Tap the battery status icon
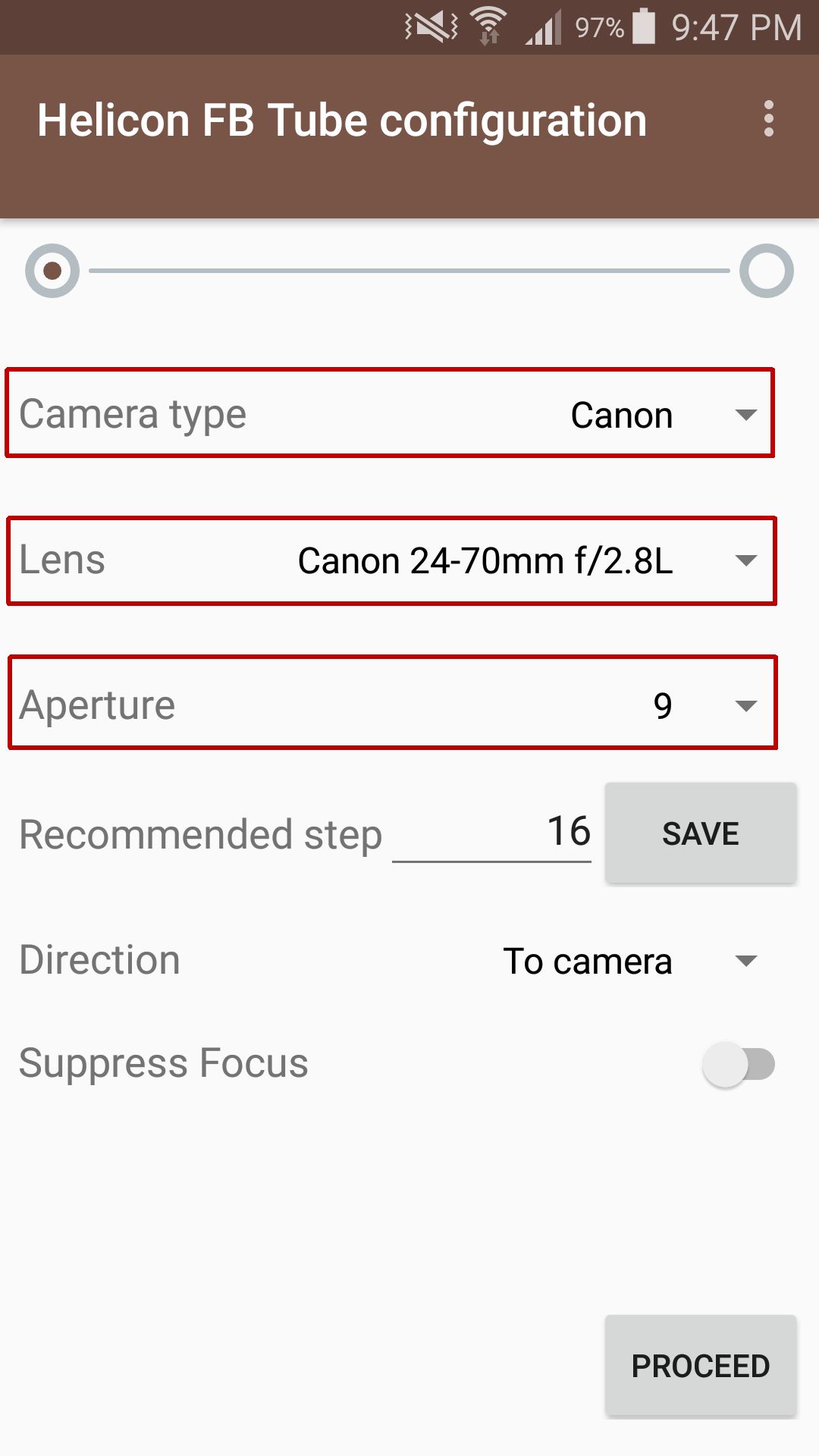819x1456 pixels. (644, 27)
